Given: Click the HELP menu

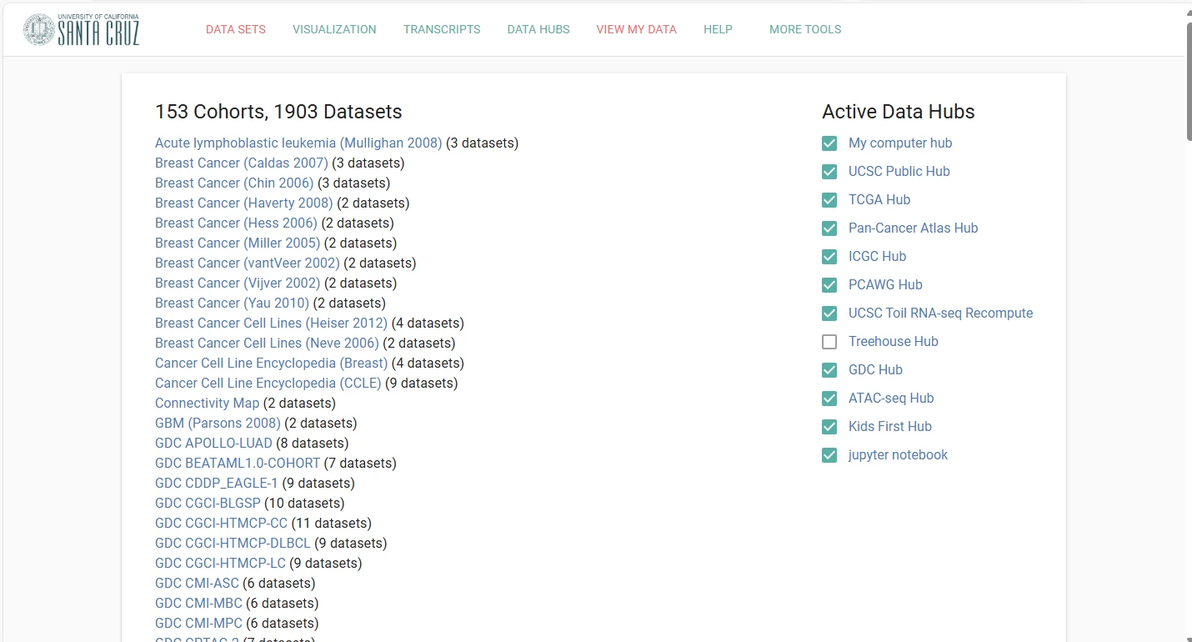Looking at the screenshot, I should 718,30.
